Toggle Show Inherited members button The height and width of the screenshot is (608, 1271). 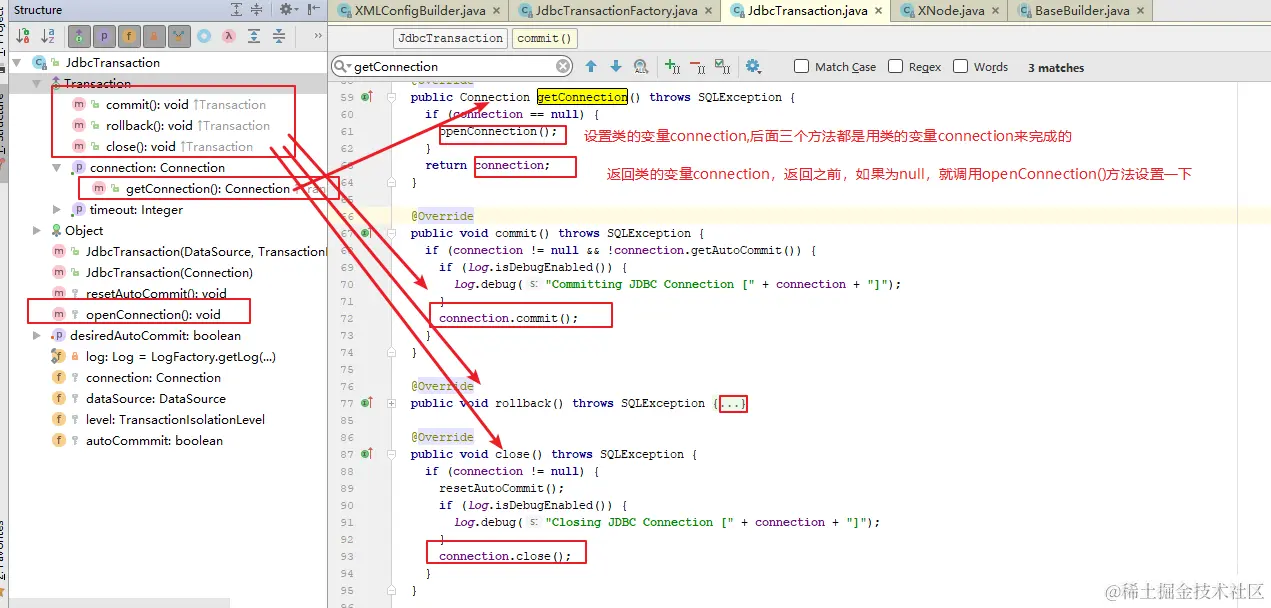pos(79,36)
